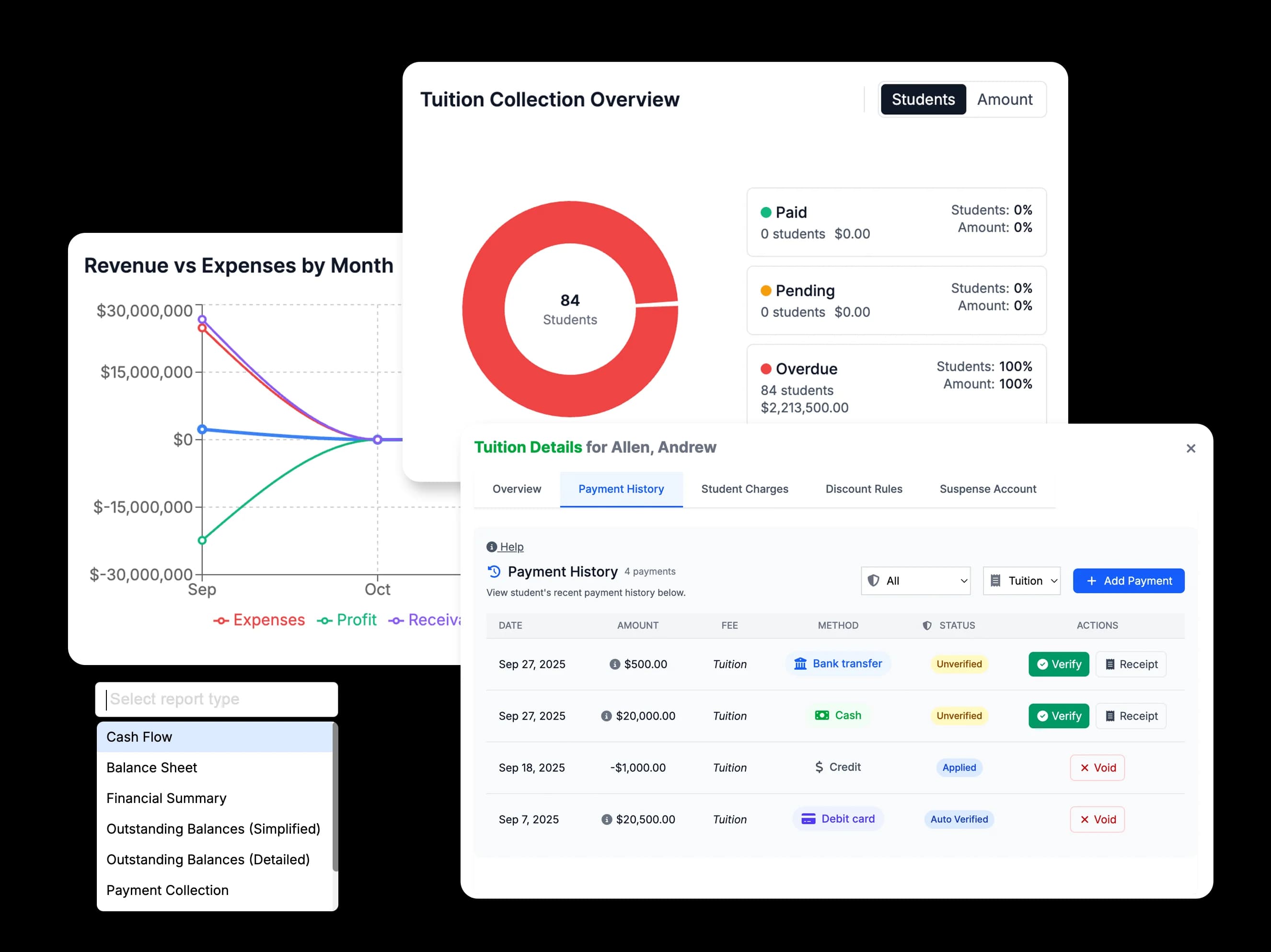
Task: Click the shield icon in Status column header
Action: coord(927,625)
